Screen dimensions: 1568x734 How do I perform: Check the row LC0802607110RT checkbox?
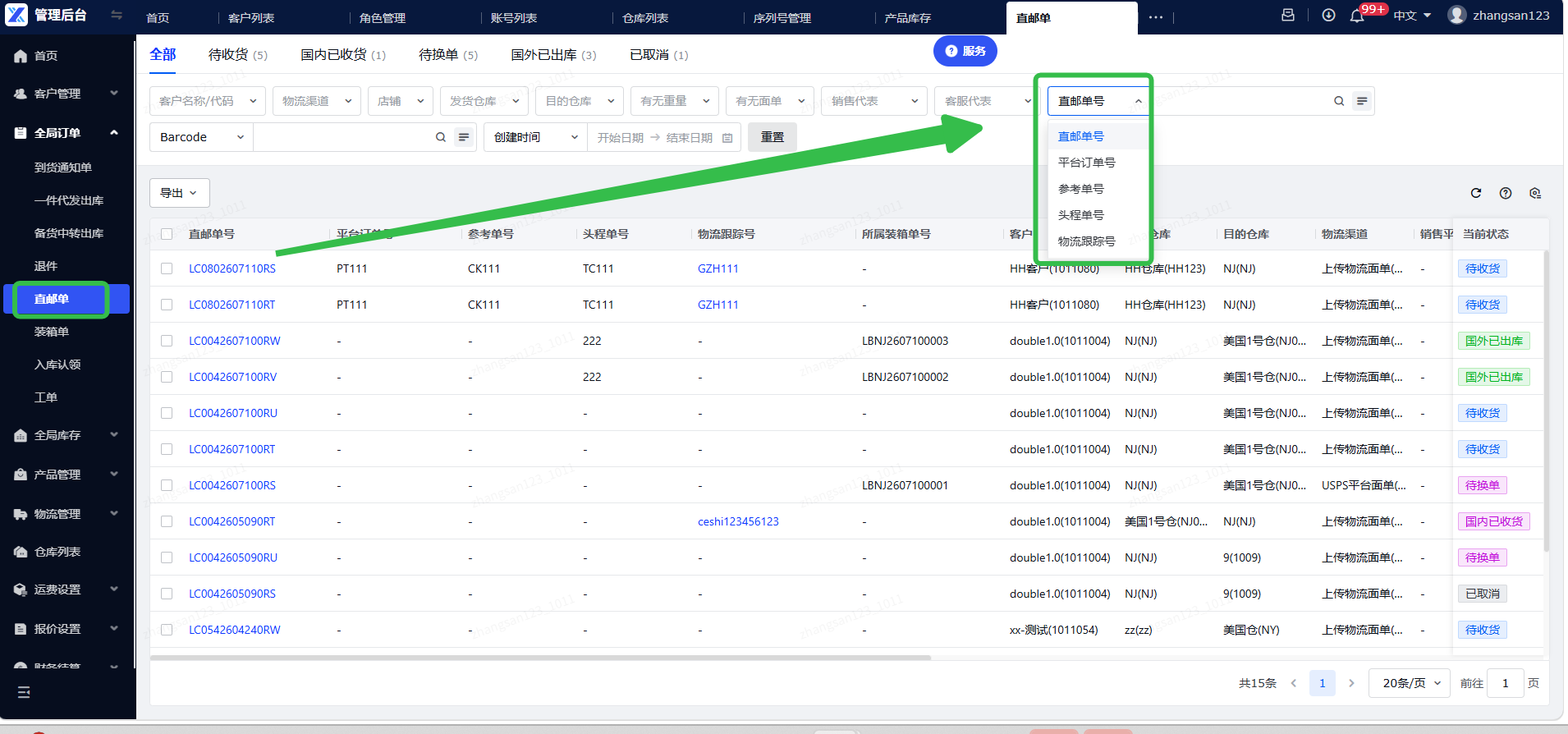coord(167,305)
